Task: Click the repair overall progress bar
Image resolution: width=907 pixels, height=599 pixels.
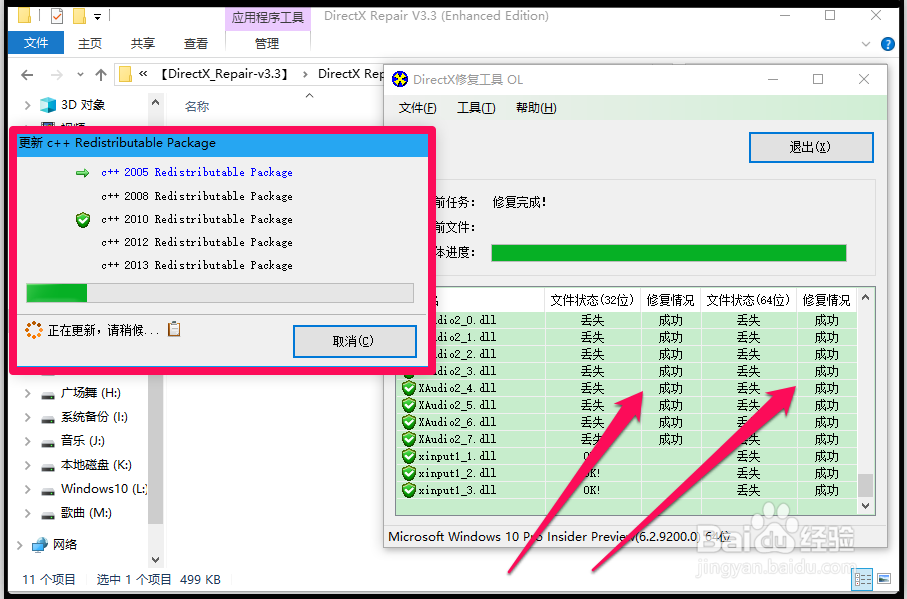Action: point(669,253)
